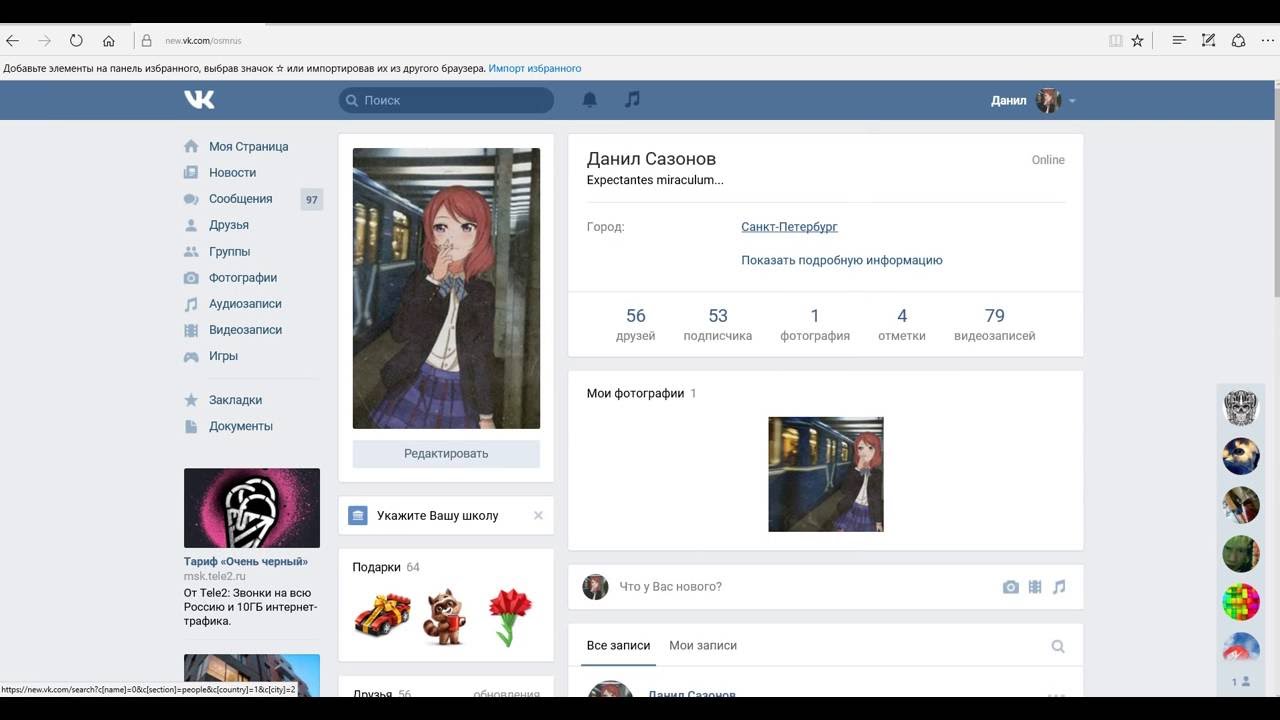The width and height of the screenshot is (1280, 720).
Task: Reload the page with refresh icon
Action: (76, 41)
